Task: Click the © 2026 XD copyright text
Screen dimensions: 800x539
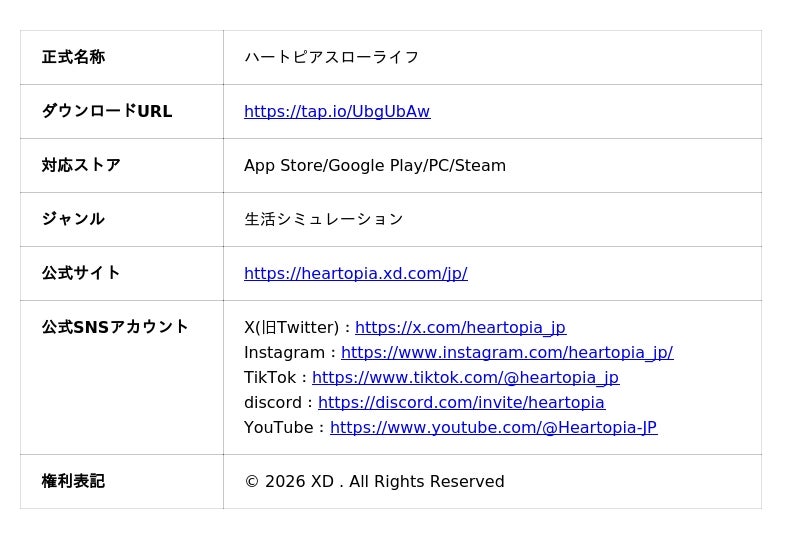Action: [374, 481]
